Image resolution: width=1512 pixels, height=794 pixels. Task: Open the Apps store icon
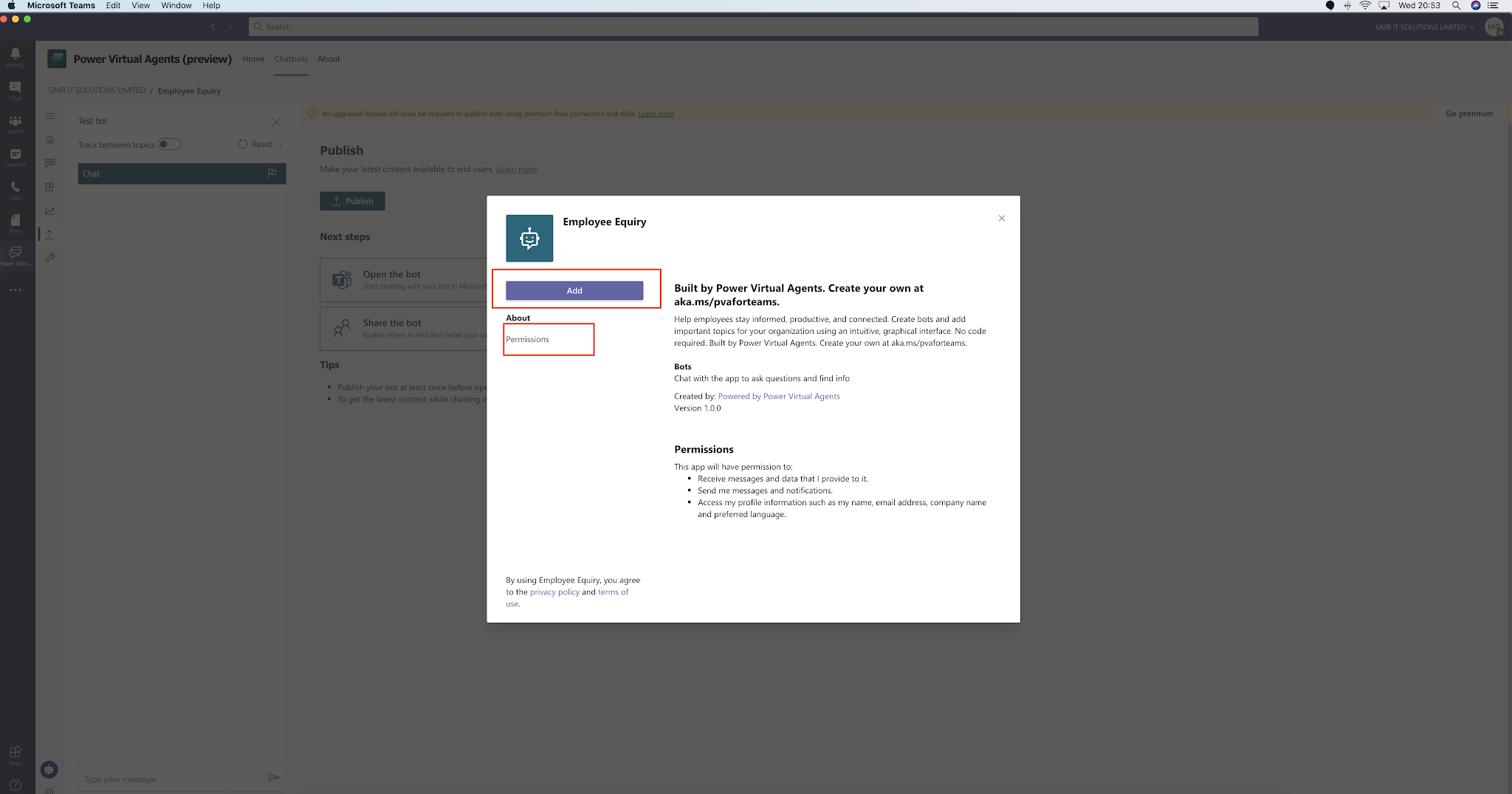point(15,755)
